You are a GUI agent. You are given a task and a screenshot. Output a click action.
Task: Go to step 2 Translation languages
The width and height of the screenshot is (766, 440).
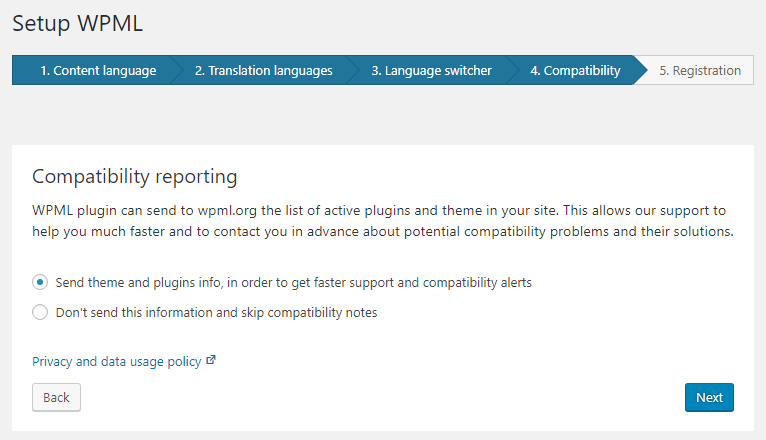tap(264, 70)
